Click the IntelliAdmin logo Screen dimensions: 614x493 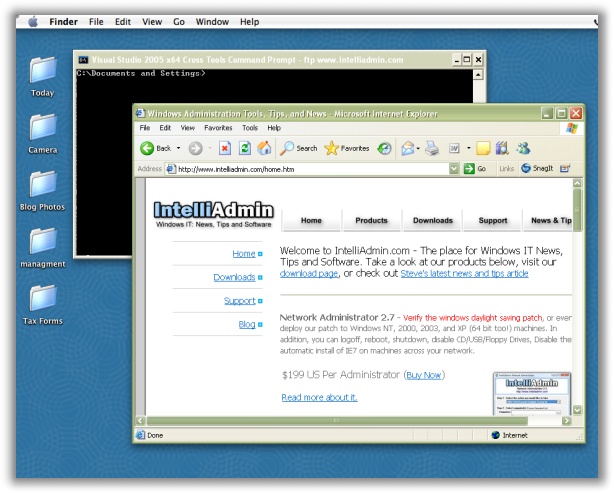[213, 214]
